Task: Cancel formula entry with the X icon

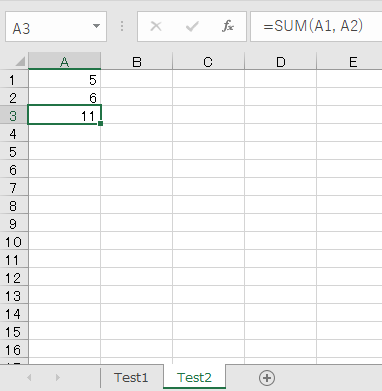Action: tap(156, 26)
